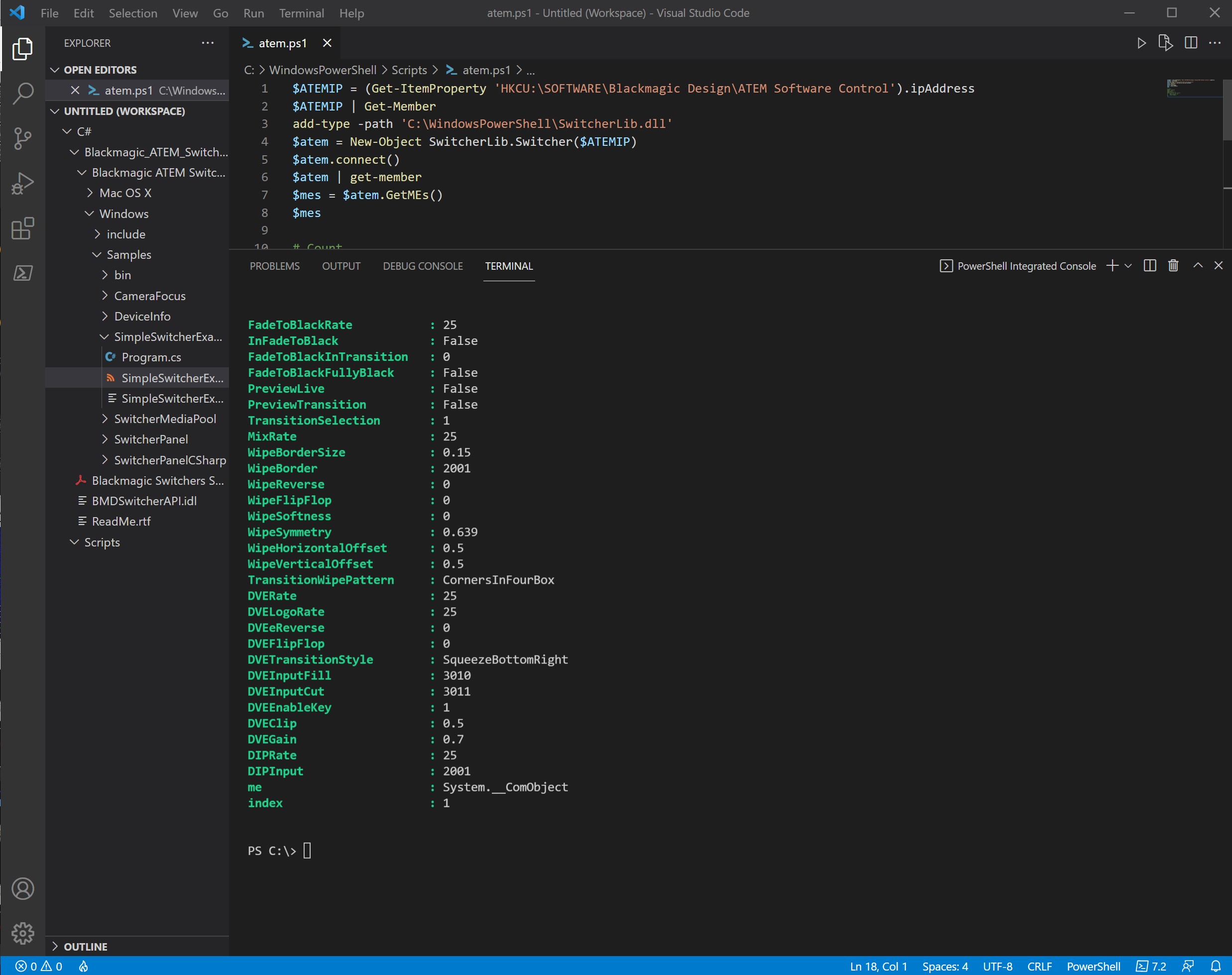Open the Search view in activity bar
Screen dimensions: 1232x975
pyautogui.click(x=23, y=93)
